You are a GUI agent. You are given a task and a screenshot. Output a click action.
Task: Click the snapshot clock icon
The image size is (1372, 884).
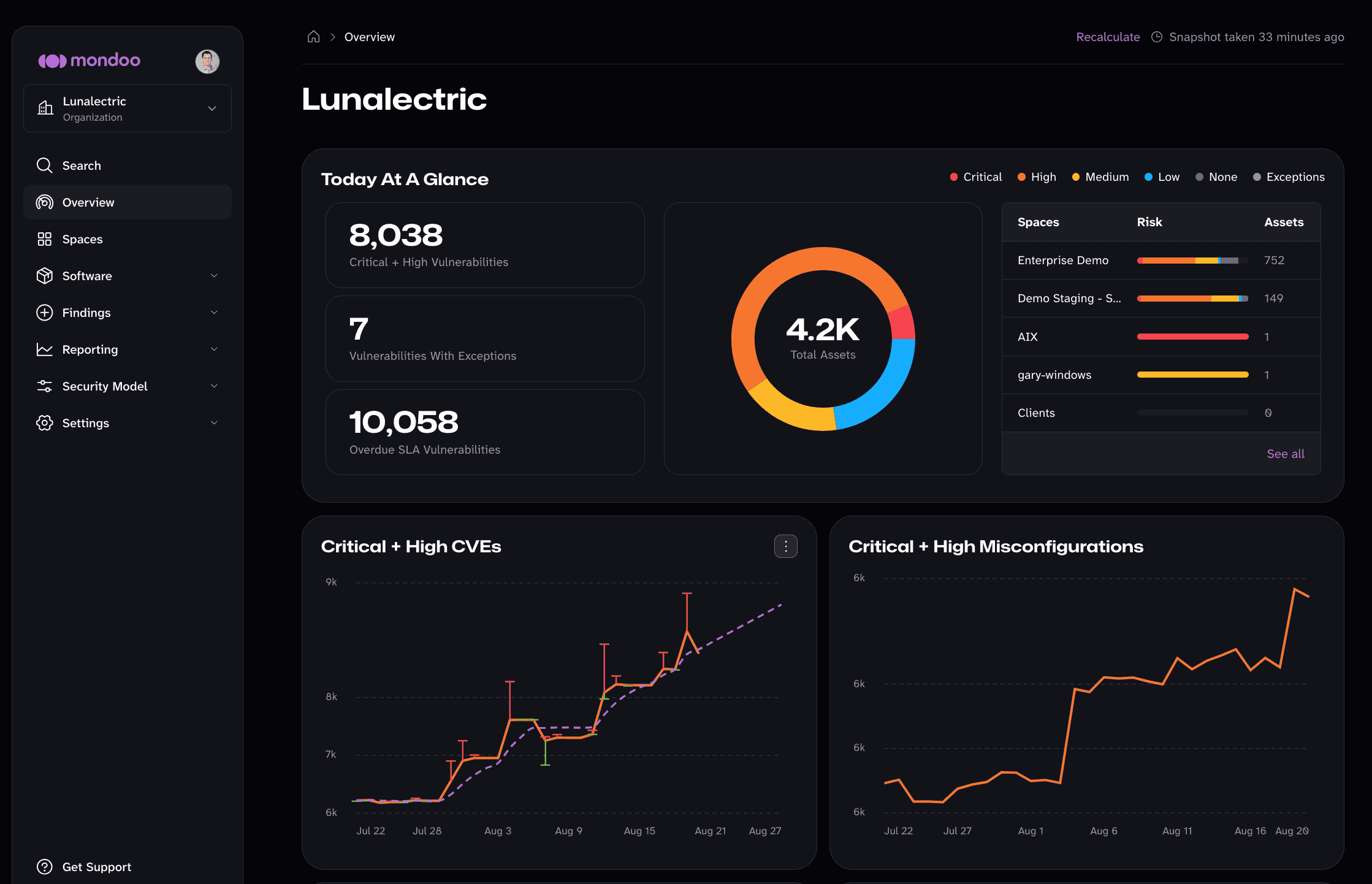point(1157,37)
